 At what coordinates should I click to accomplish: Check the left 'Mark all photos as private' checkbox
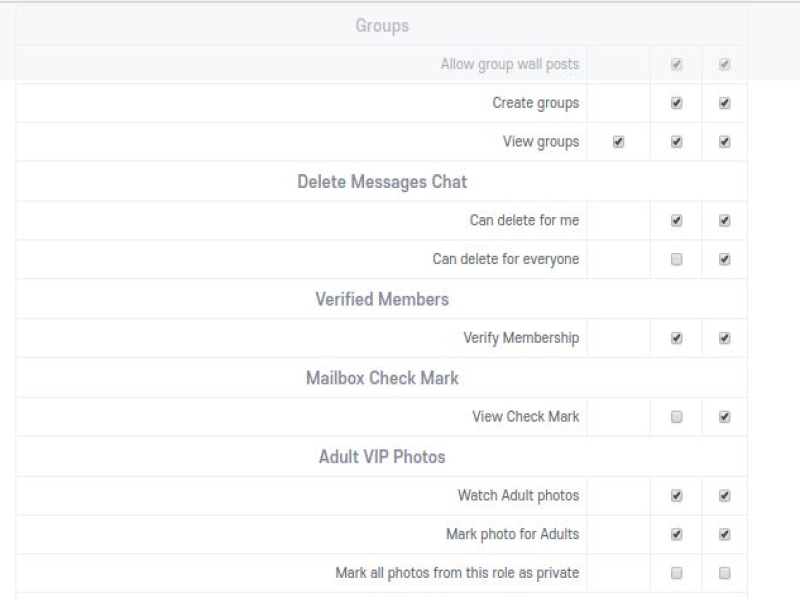pyautogui.click(x=677, y=573)
